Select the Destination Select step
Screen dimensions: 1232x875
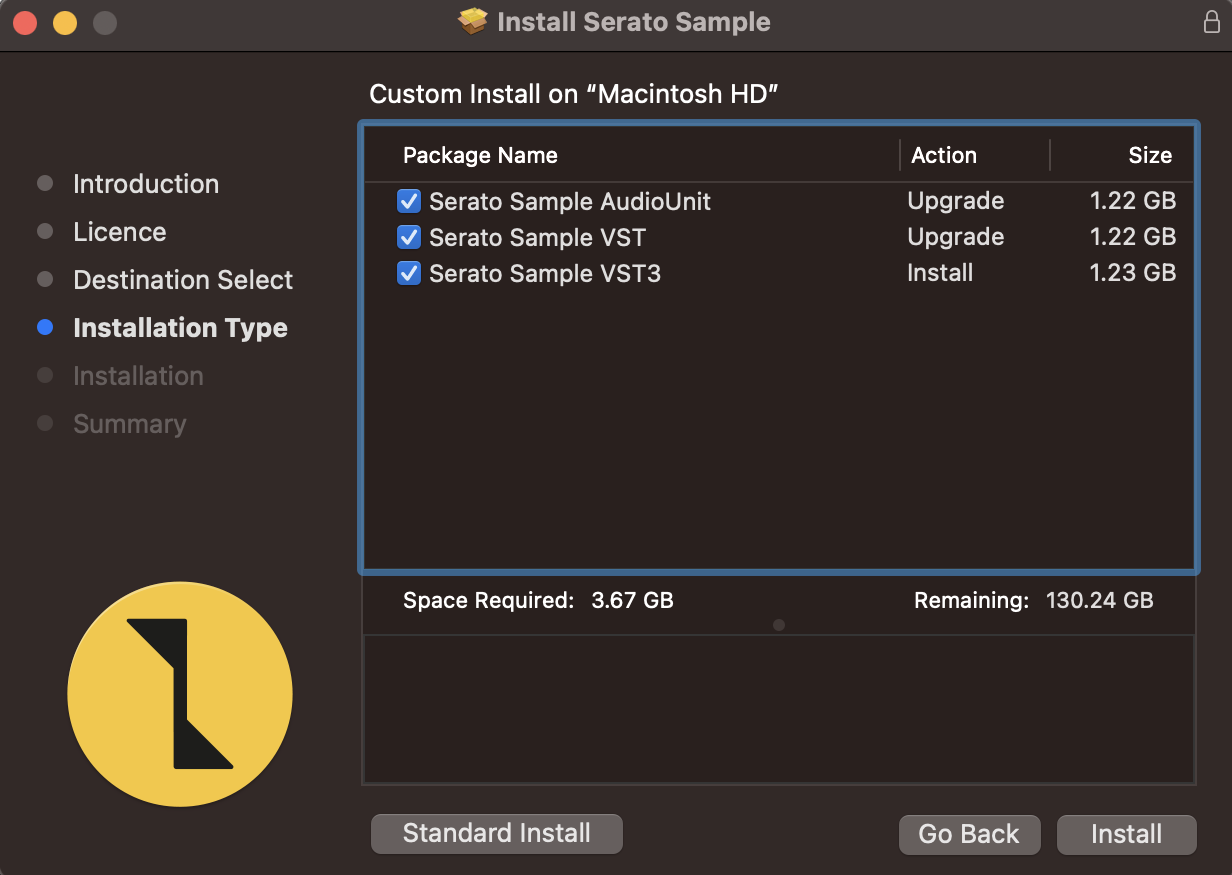coord(183,280)
